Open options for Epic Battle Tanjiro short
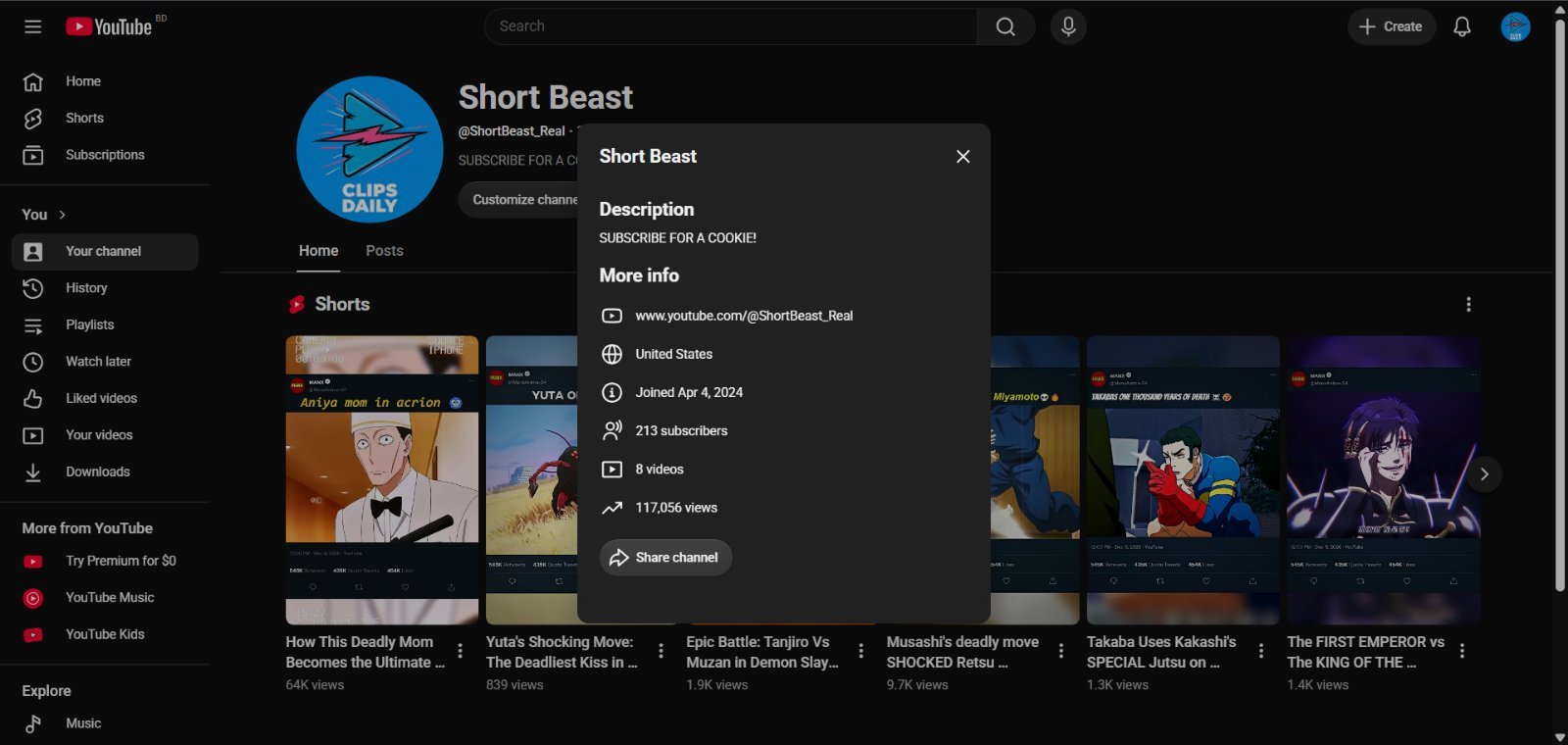 [861, 651]
